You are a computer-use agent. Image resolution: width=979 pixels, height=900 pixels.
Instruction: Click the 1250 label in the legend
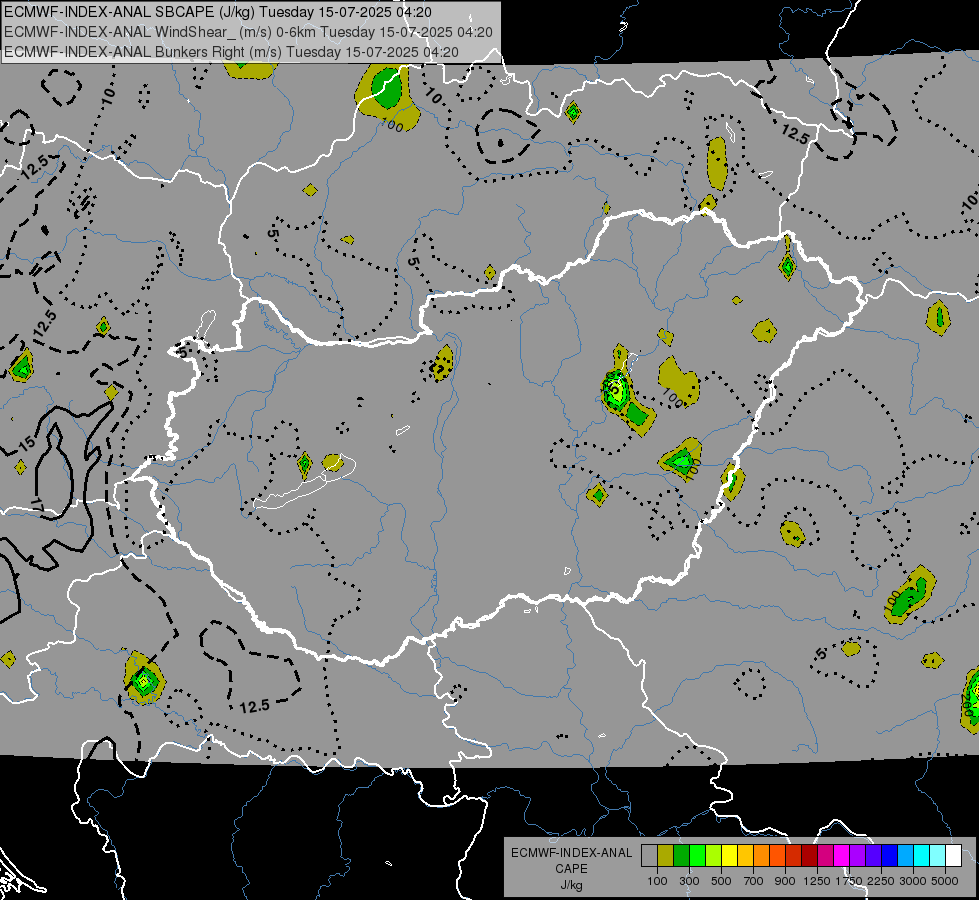817,881
